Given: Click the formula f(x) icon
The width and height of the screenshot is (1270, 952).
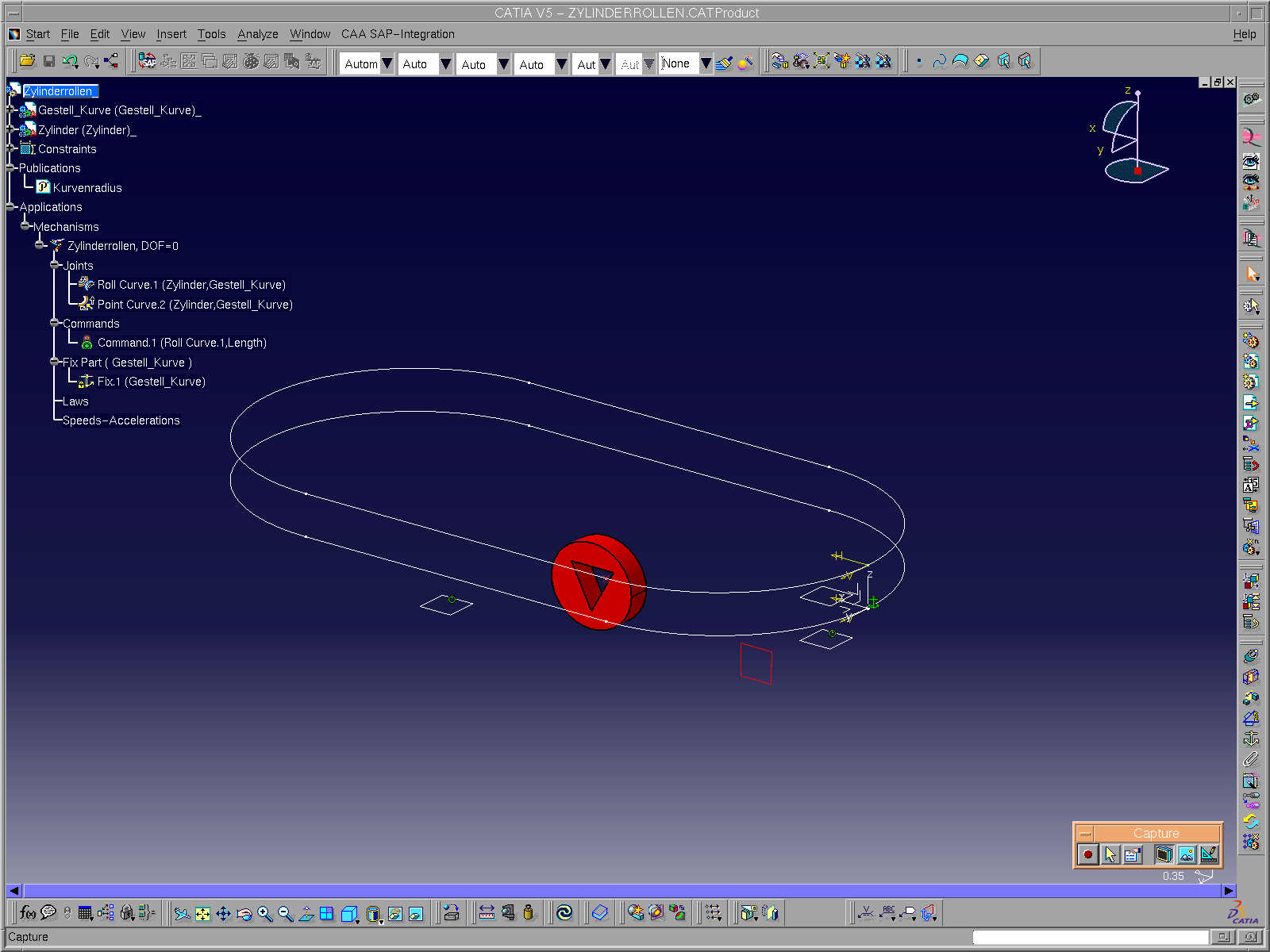Looking at the screenshot, I should coord(27,913).
